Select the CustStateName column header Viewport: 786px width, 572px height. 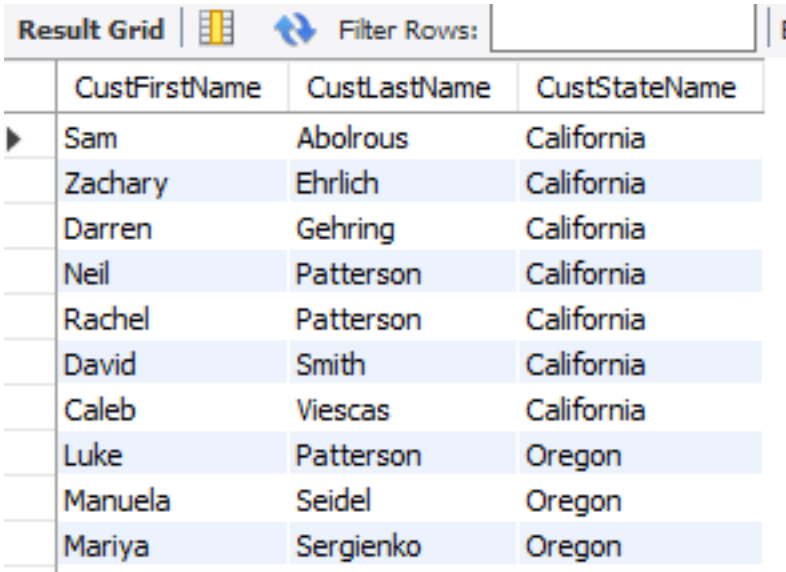click(641, 88)
